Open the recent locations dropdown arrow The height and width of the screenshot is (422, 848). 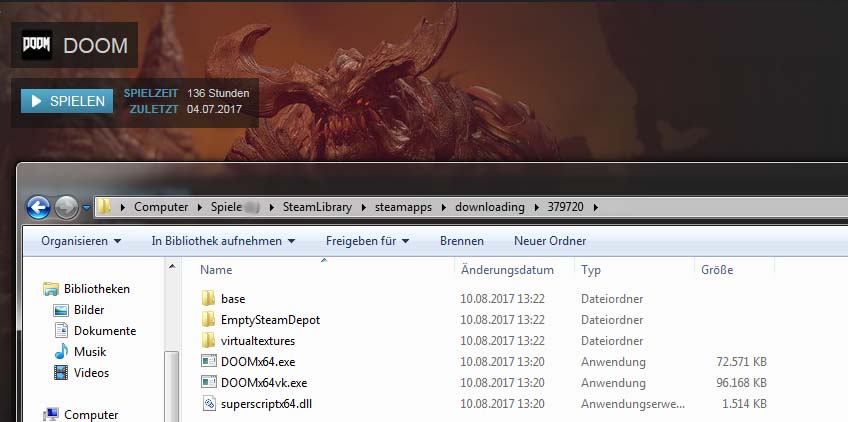[x=87, y=208]
